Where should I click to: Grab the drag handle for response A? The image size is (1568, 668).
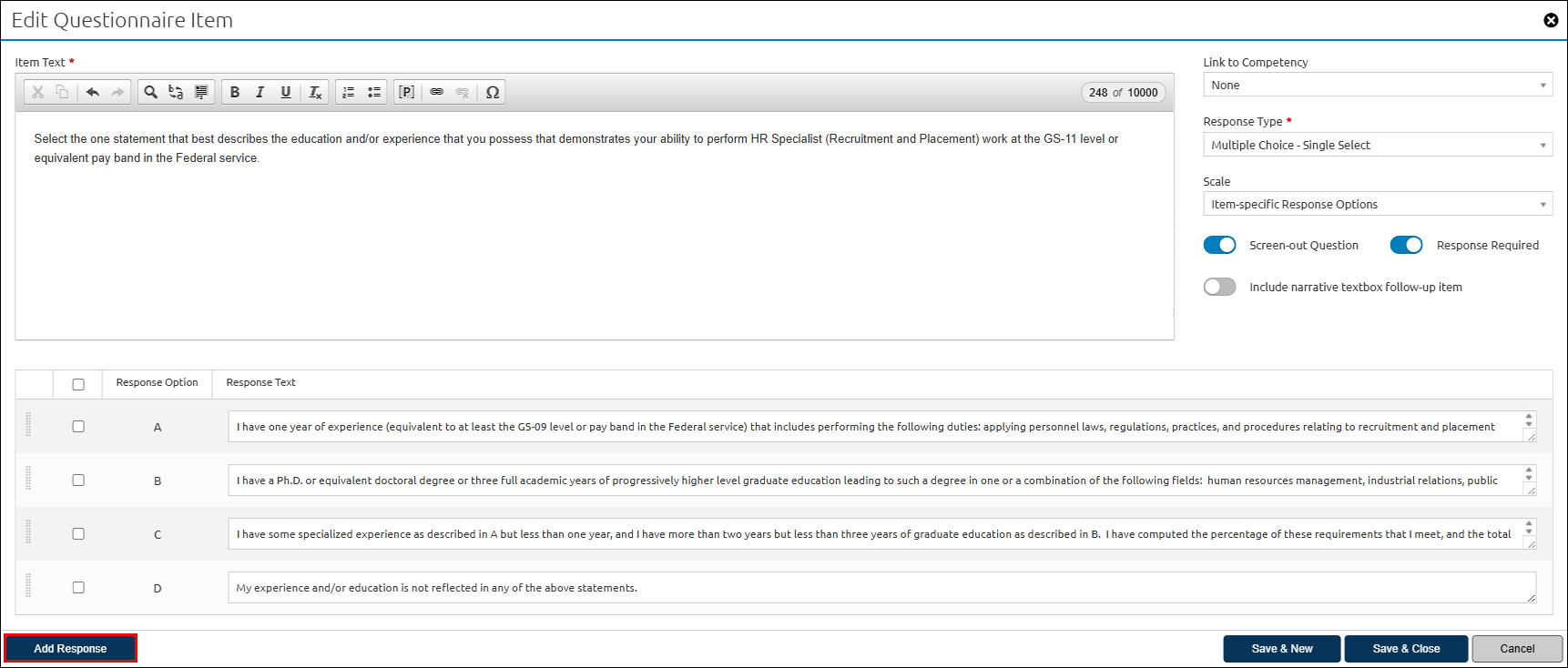pos(28,425)
